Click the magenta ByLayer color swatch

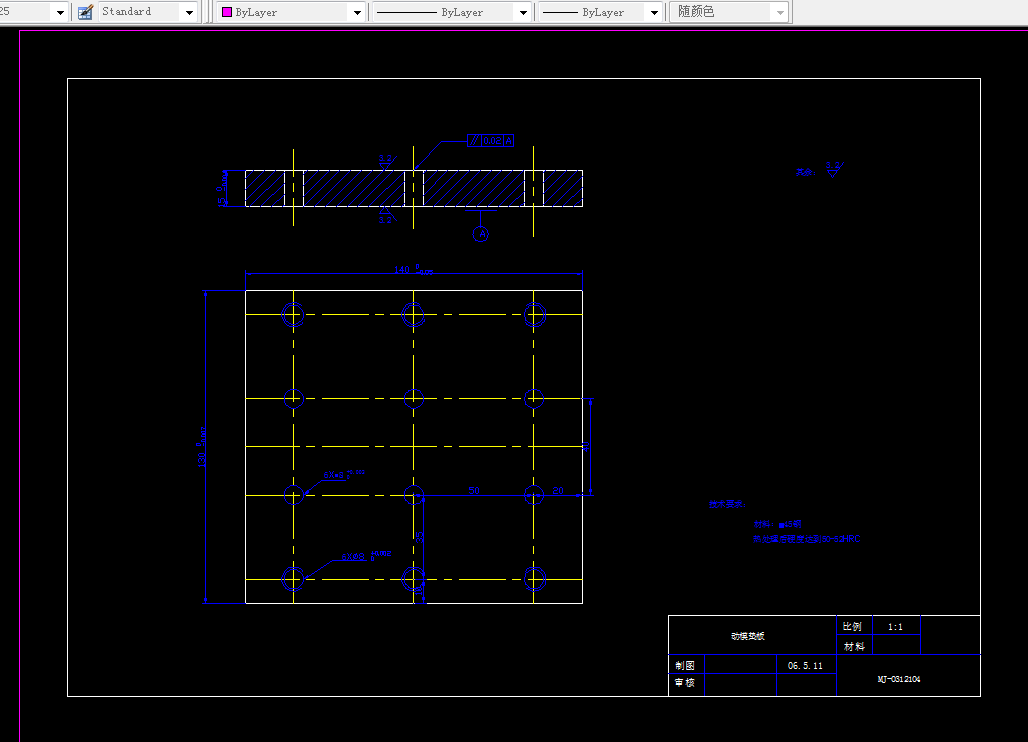(227, 12)
